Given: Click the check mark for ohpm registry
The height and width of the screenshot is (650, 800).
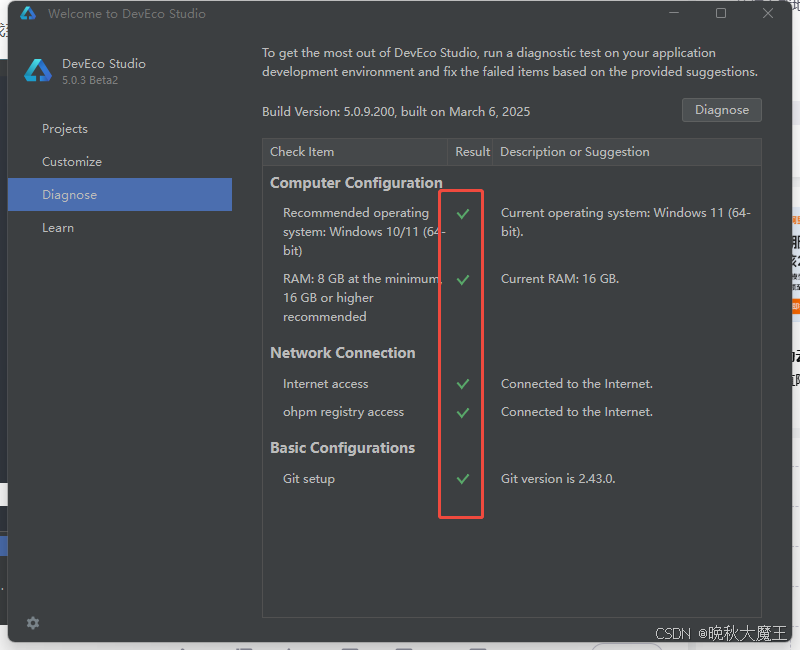Looking at the screenshot, I should (463, 412).
